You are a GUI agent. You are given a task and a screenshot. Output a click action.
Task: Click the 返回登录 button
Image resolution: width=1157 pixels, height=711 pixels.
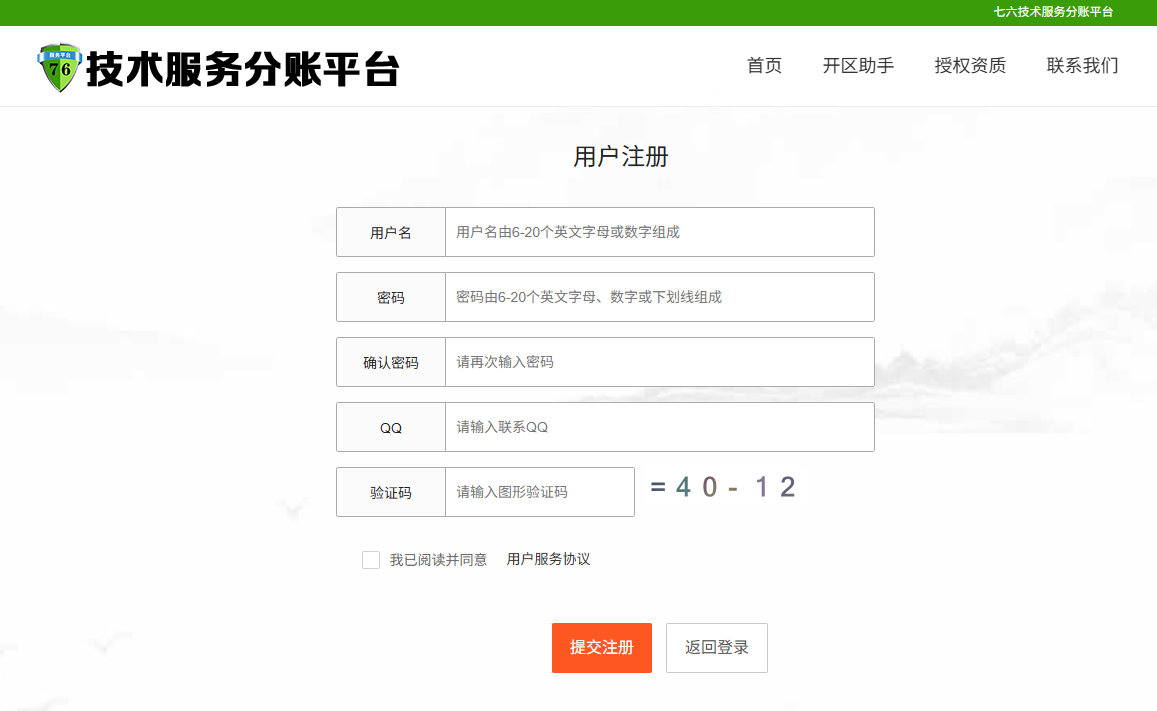[x=716, y=648]
